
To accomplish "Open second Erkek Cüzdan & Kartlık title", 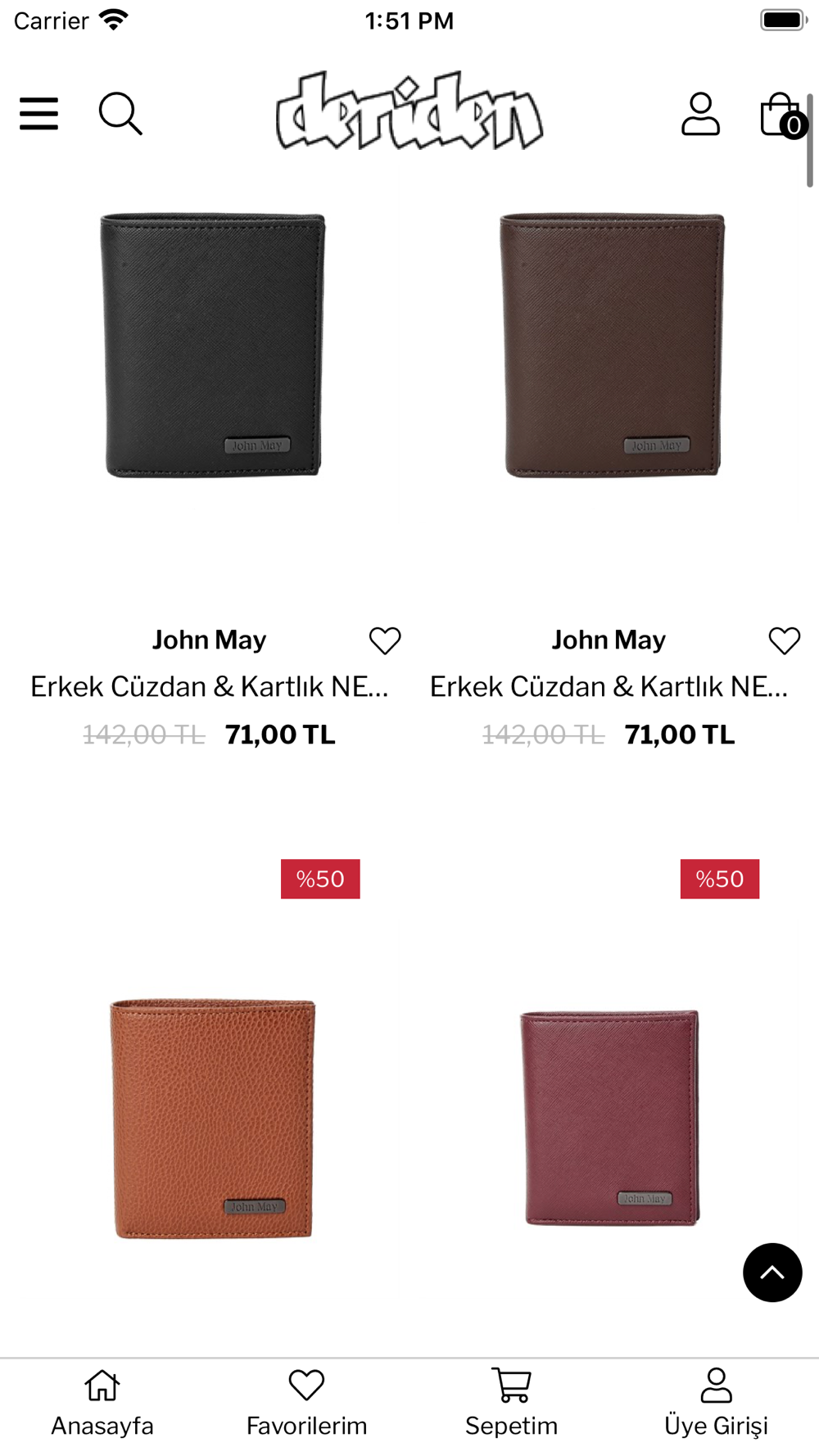I will [609, 686].
